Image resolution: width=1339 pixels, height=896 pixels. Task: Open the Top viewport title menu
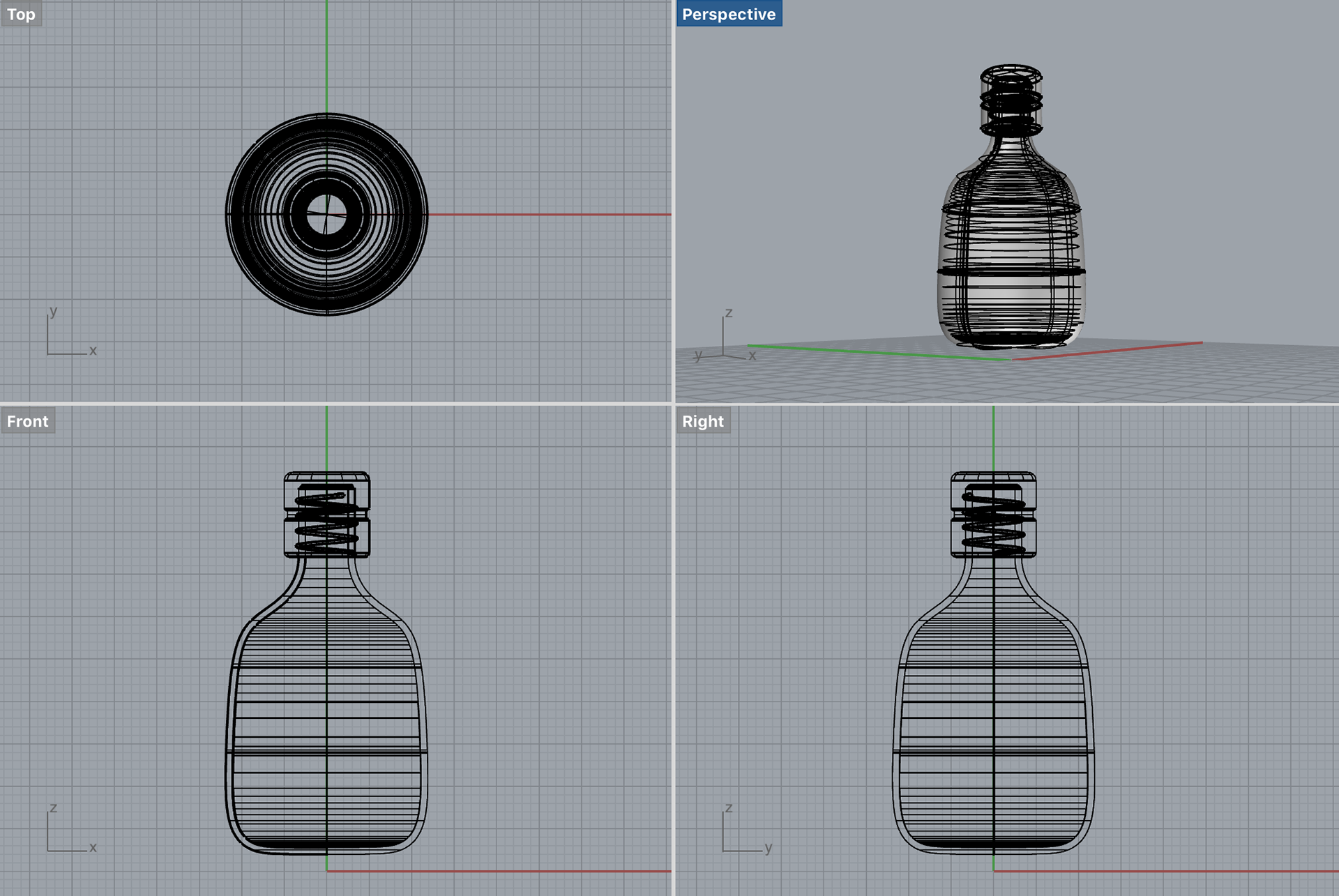tap(21, 14)
